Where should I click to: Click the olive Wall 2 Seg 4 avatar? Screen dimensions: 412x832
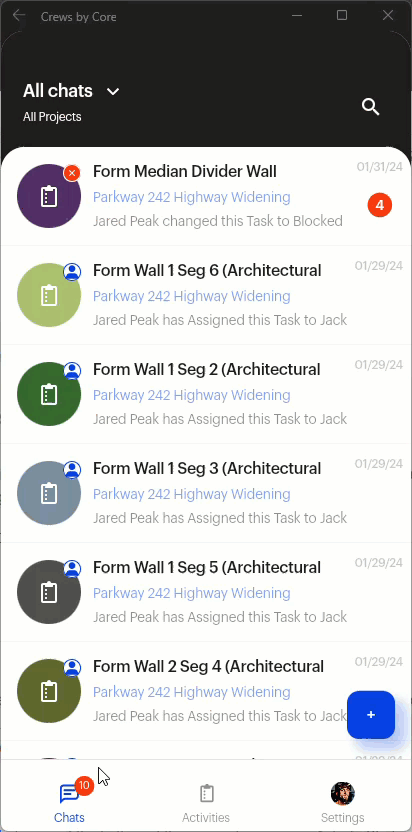(x=49, y=691)
